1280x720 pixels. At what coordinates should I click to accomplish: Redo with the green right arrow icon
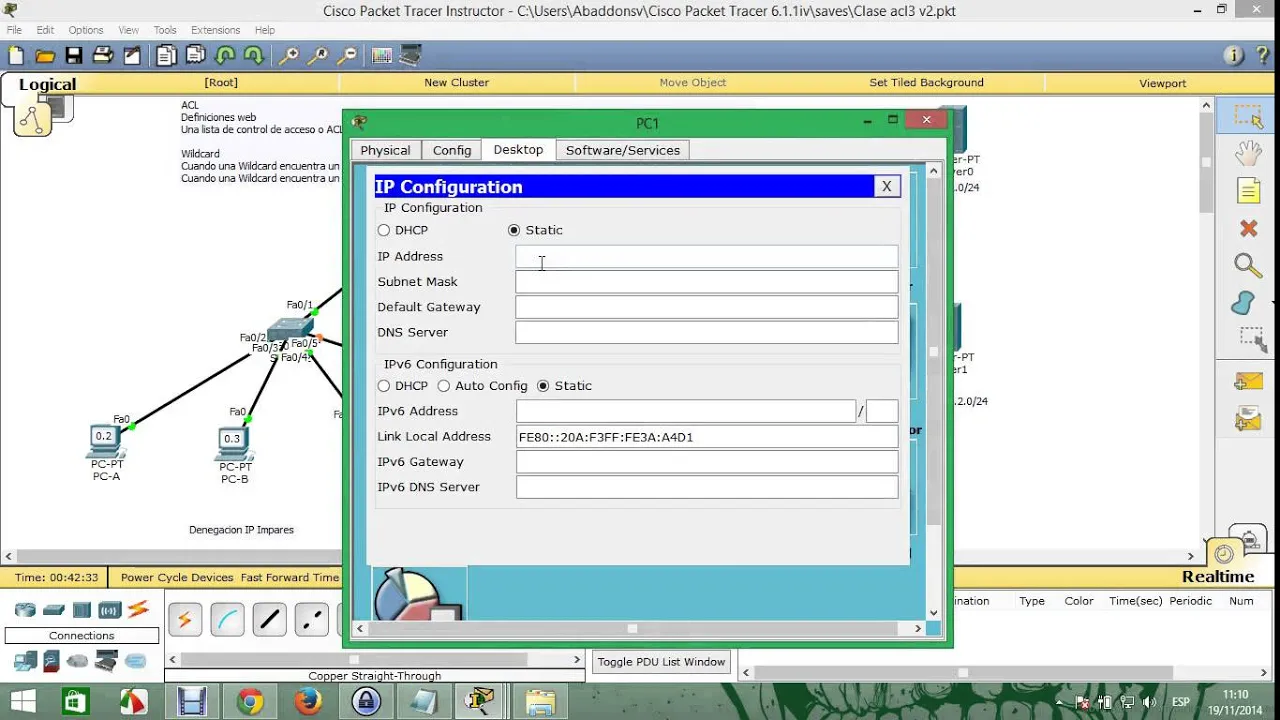tap(254, 56)
